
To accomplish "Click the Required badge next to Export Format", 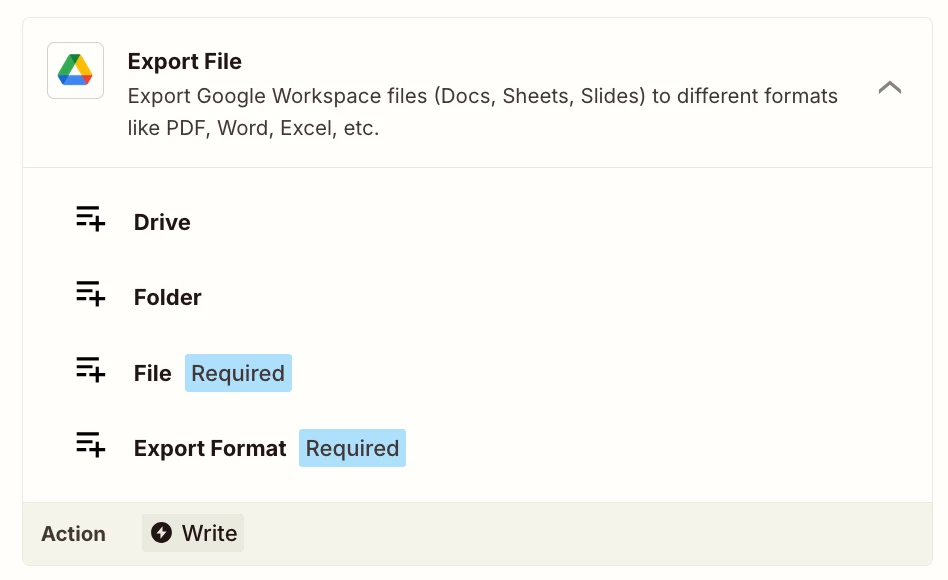I will pos(352,448).
